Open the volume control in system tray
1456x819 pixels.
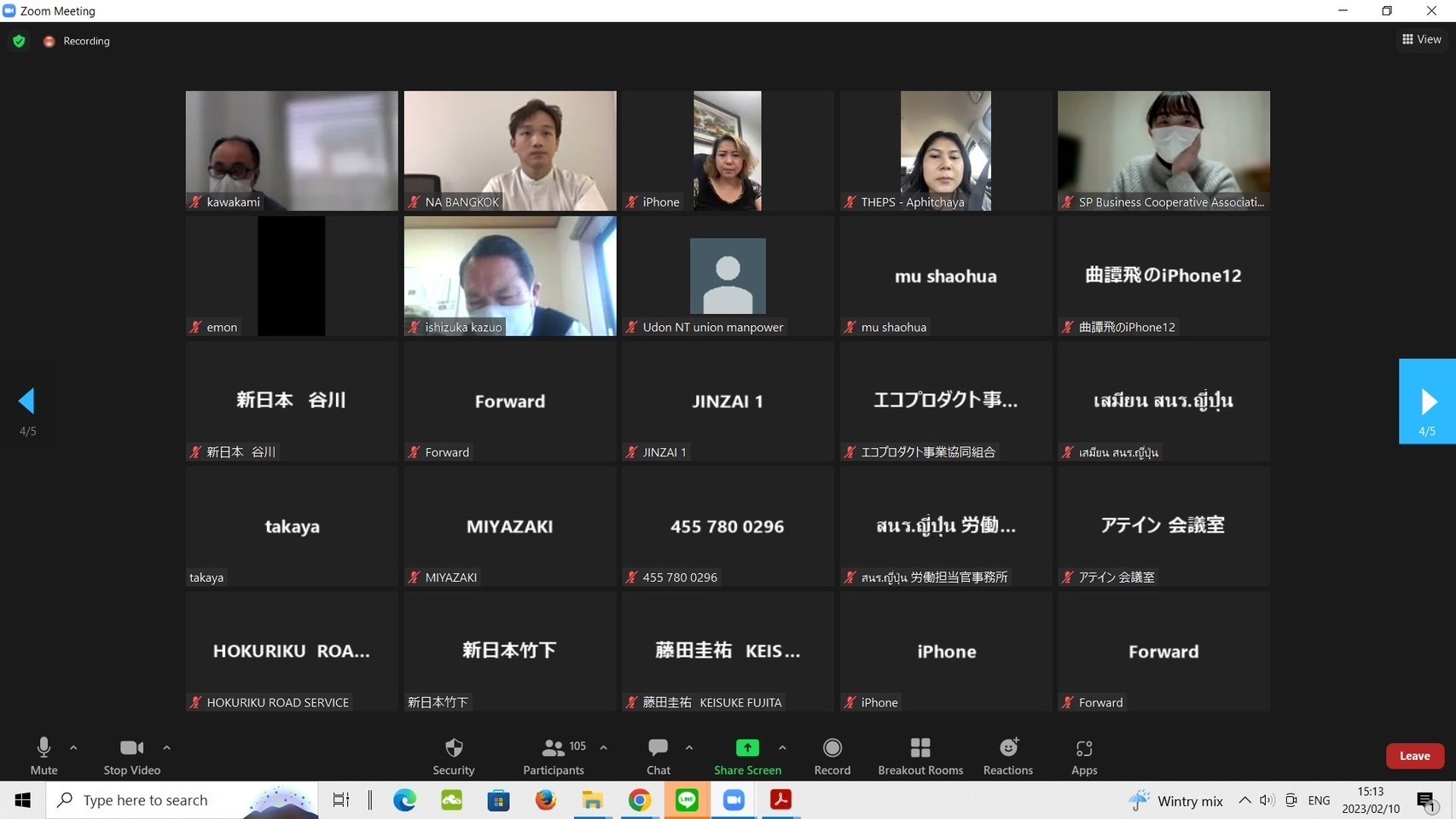(1267, 800)
